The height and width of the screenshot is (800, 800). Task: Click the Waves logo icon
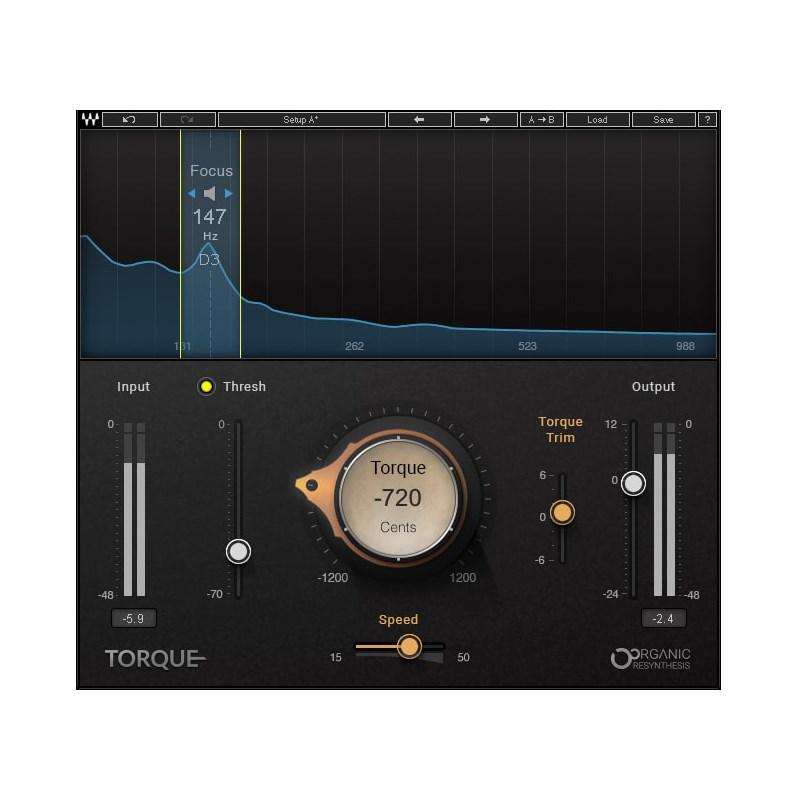92,119
